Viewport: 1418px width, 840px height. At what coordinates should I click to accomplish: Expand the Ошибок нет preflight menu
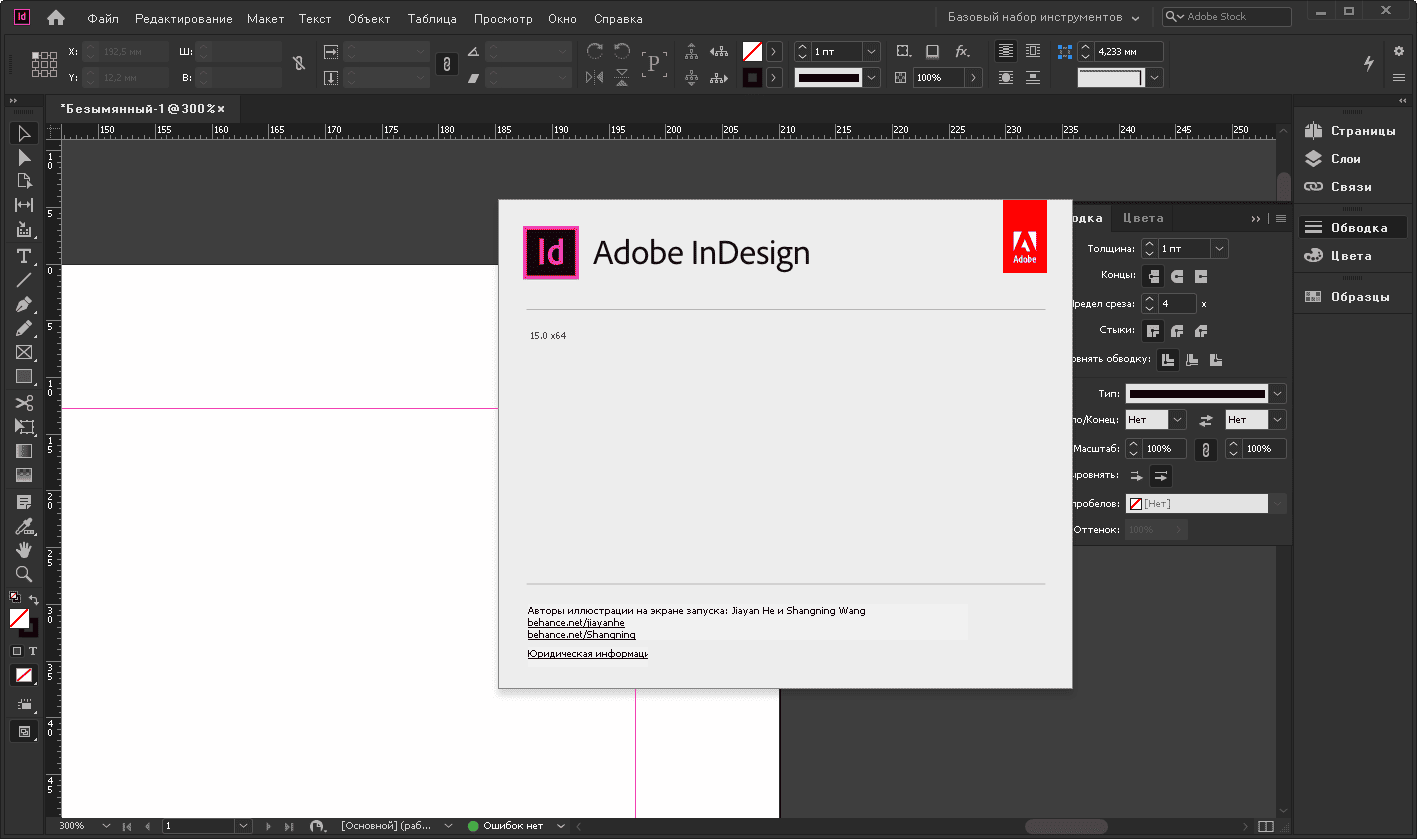(561, 827)
